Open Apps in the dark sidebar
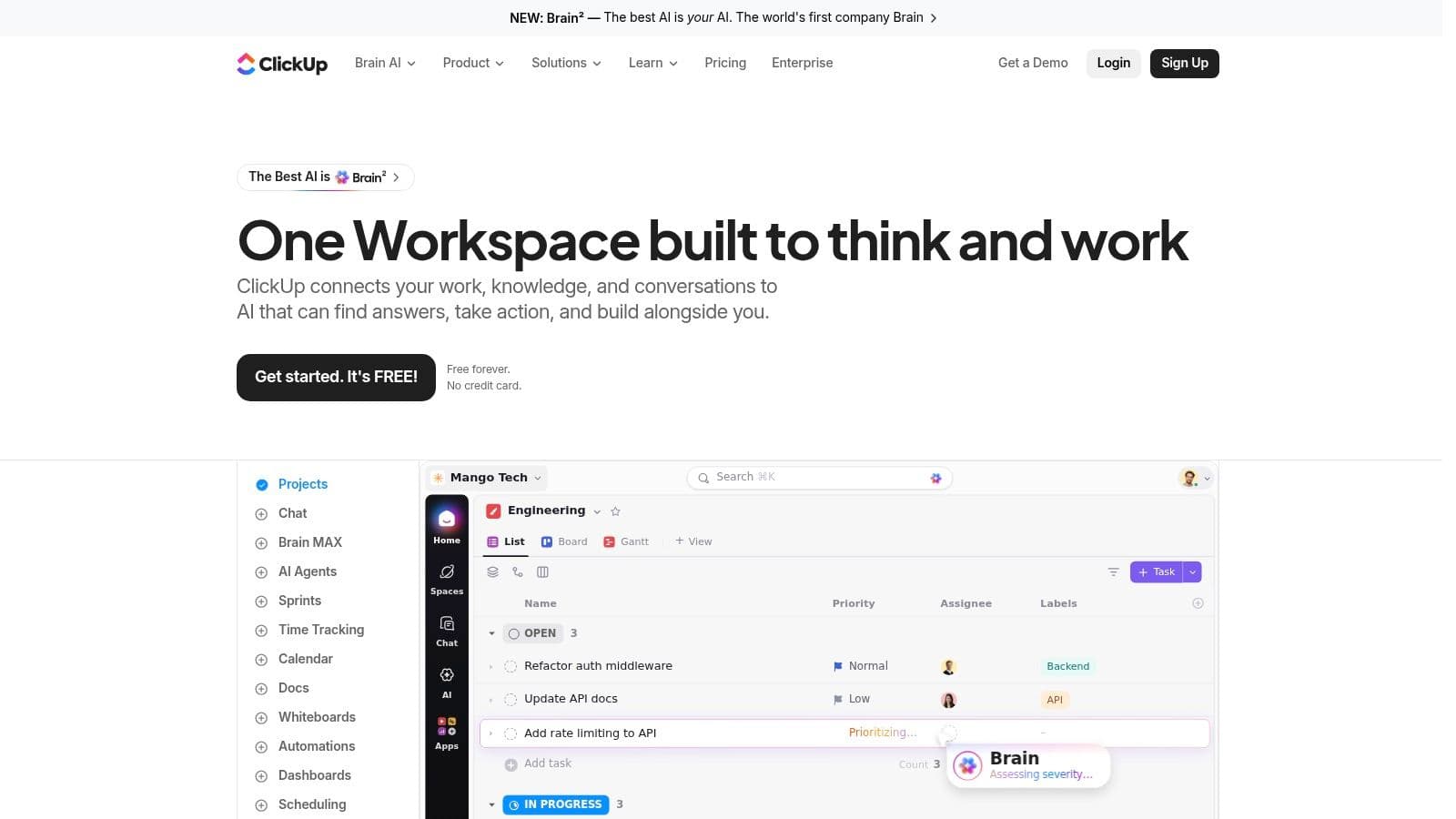 coord(447,733)
